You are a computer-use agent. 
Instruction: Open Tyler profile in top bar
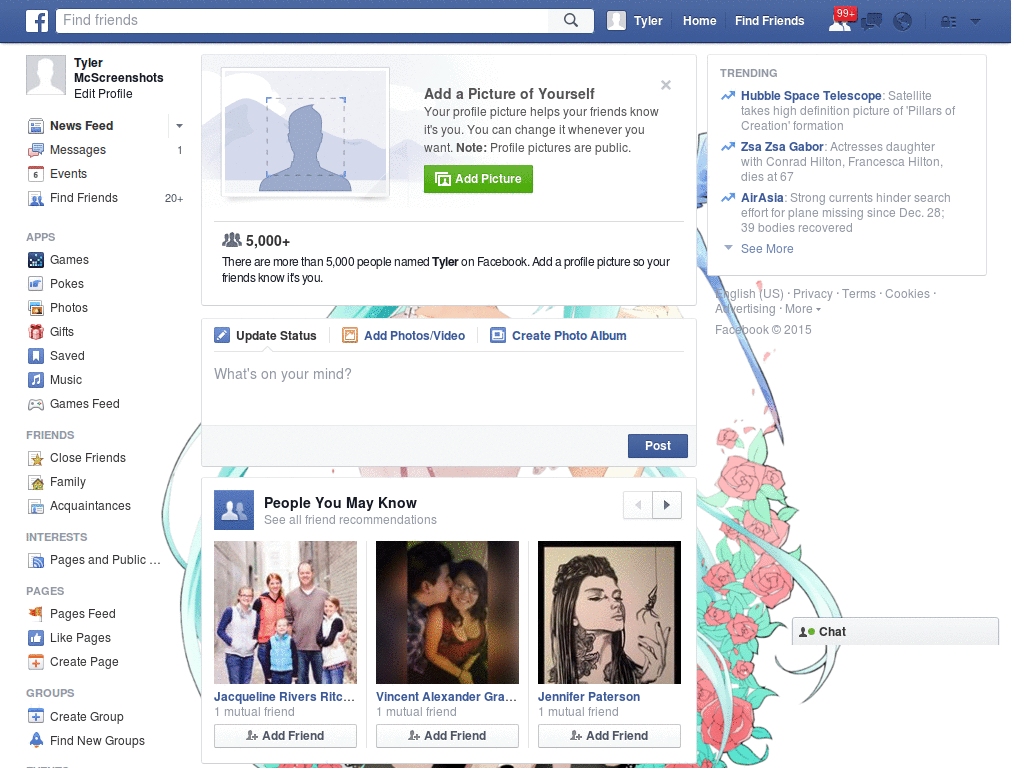(635, 21)
